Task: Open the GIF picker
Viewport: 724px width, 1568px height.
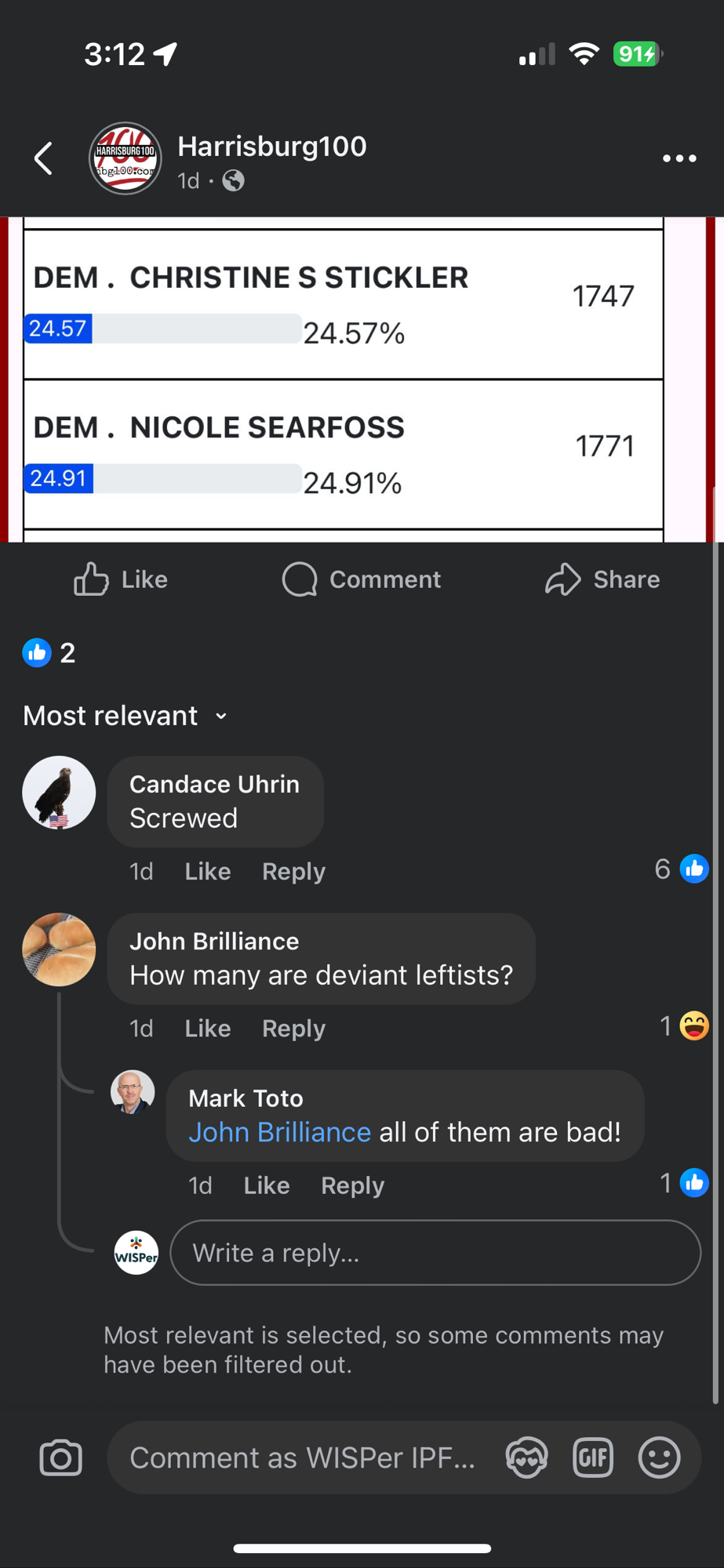Action: [593, 1457]
